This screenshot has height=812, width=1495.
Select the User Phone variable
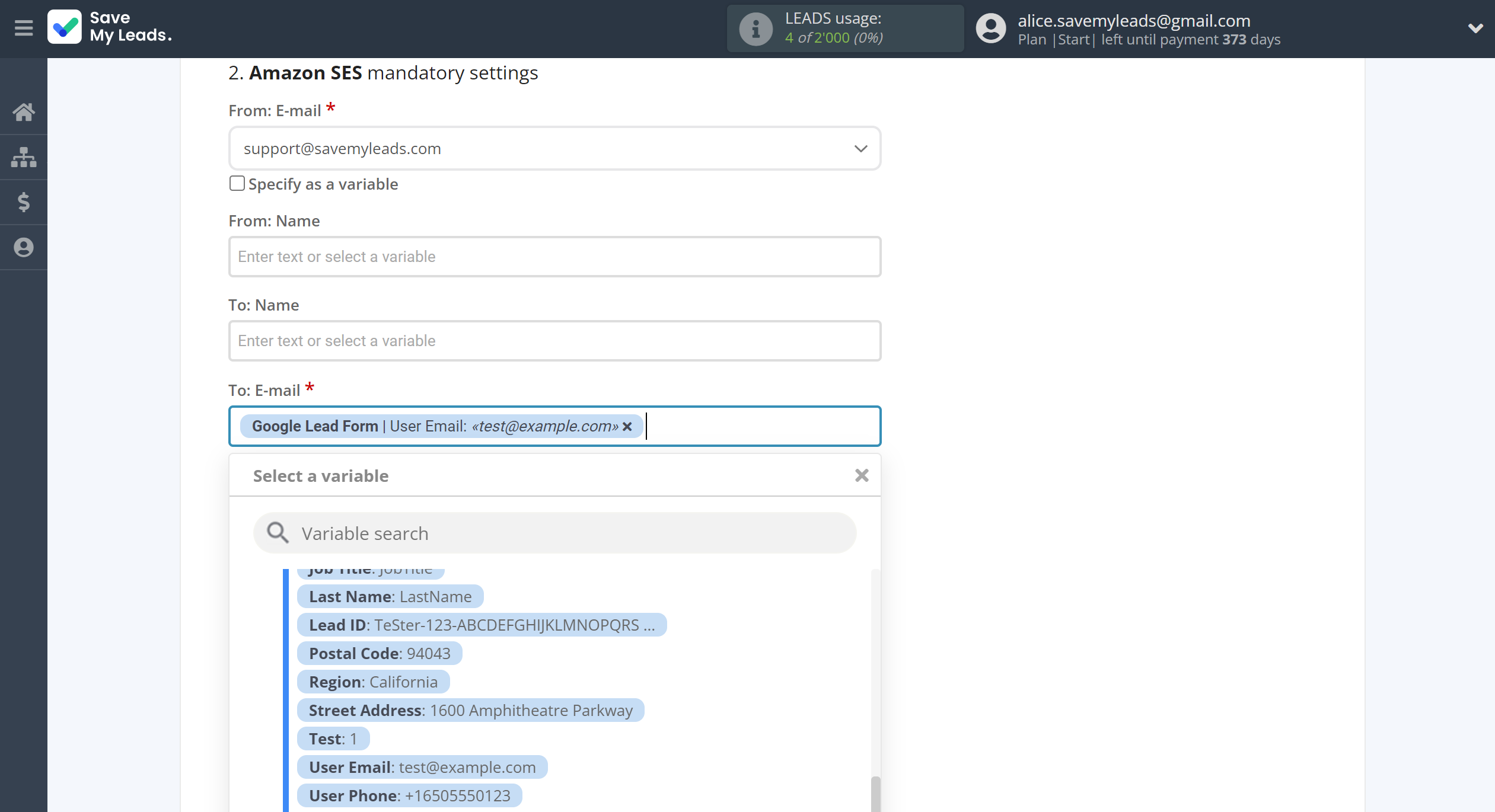pos(410,796)
